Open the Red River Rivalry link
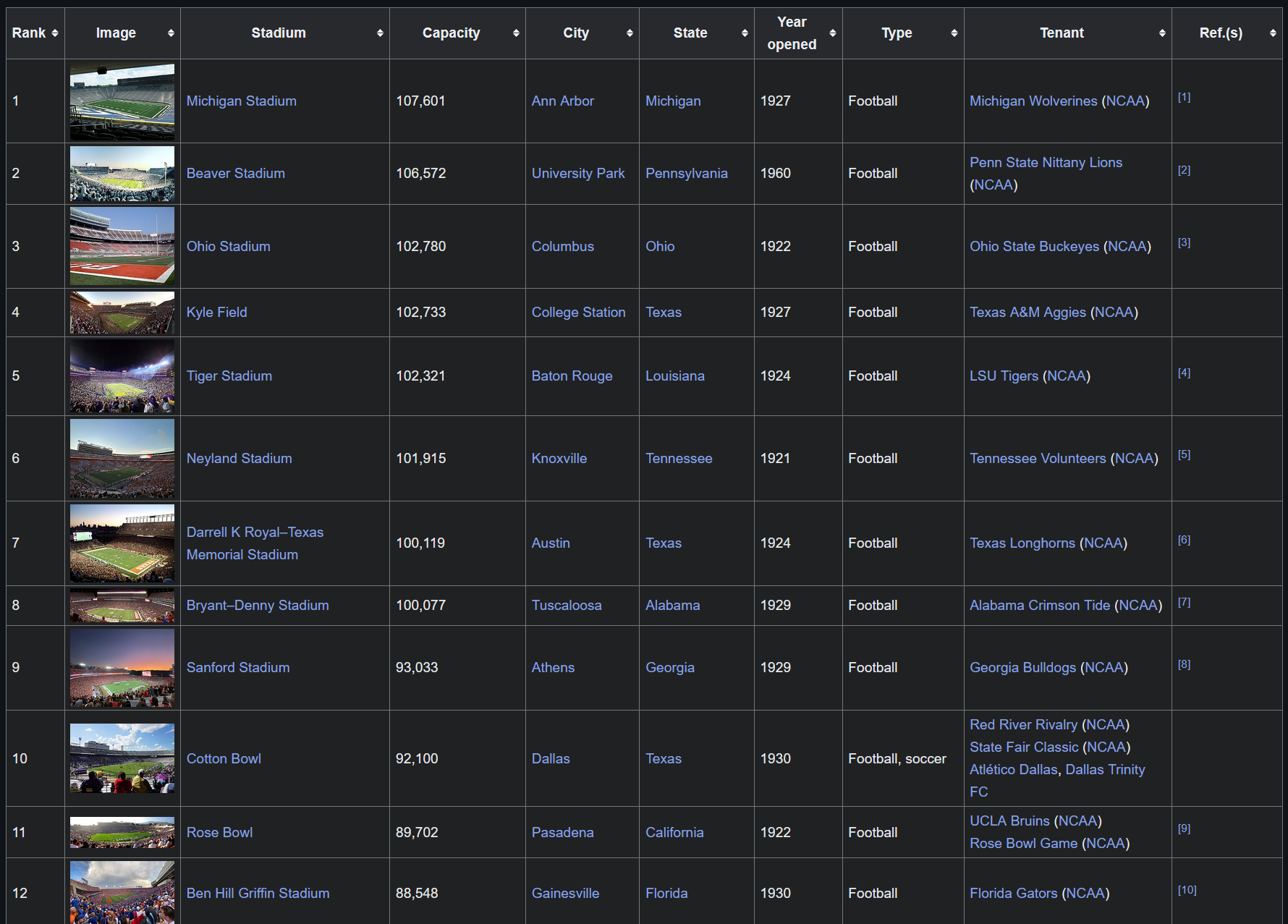 point(1023,725)
